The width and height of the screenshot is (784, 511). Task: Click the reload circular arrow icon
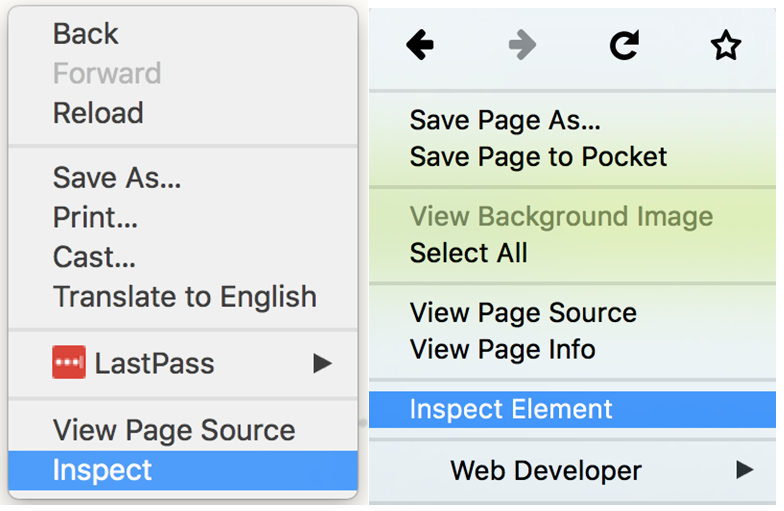tap(624, 45)
